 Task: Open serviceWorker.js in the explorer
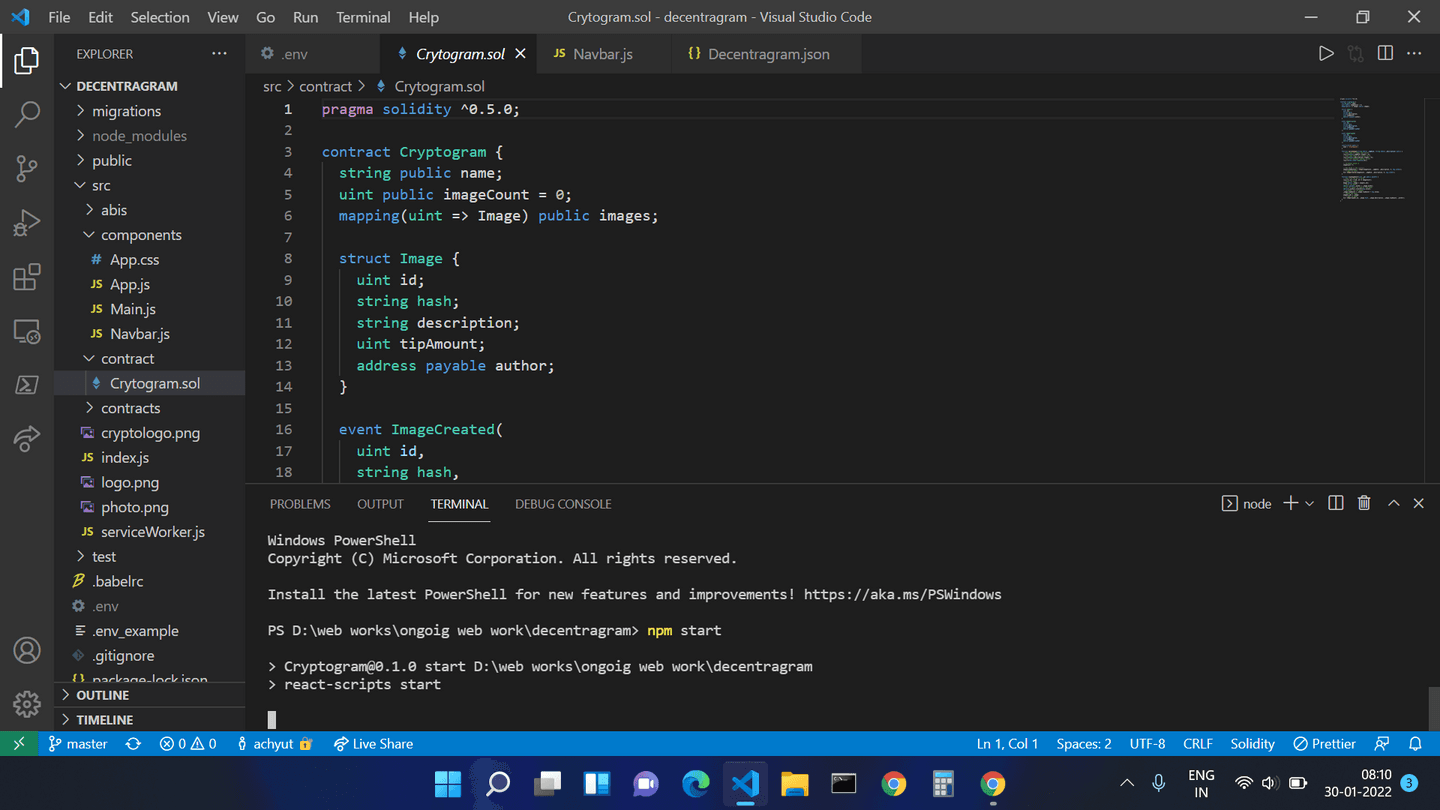(150, 532)
